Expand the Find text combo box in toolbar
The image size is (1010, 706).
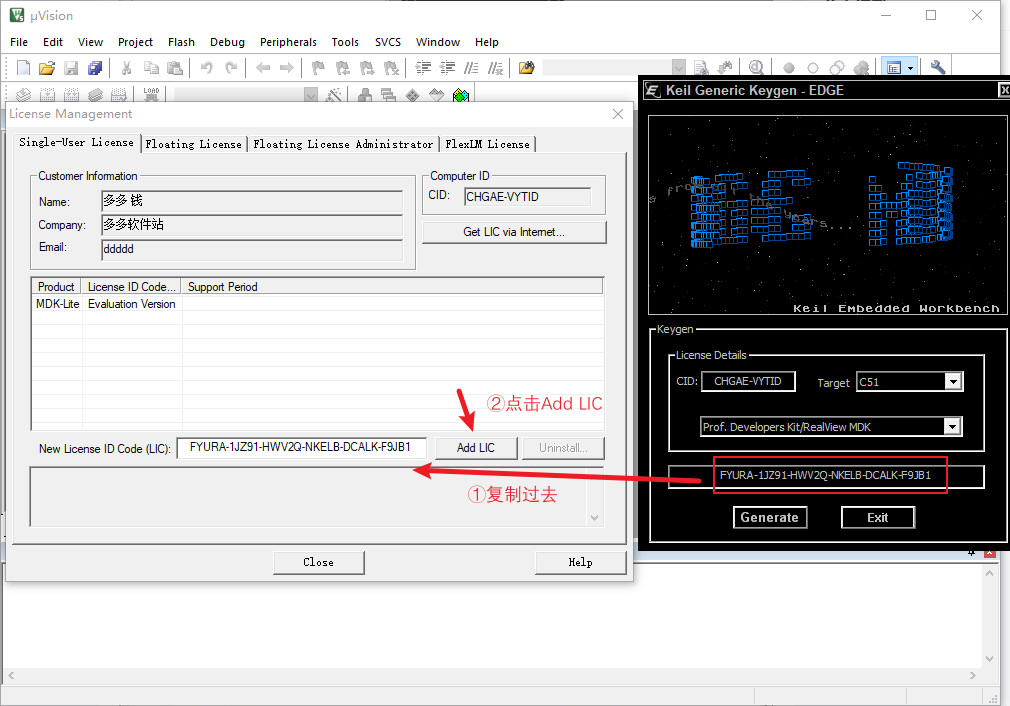pyautogui.click(x=678, y=68)
